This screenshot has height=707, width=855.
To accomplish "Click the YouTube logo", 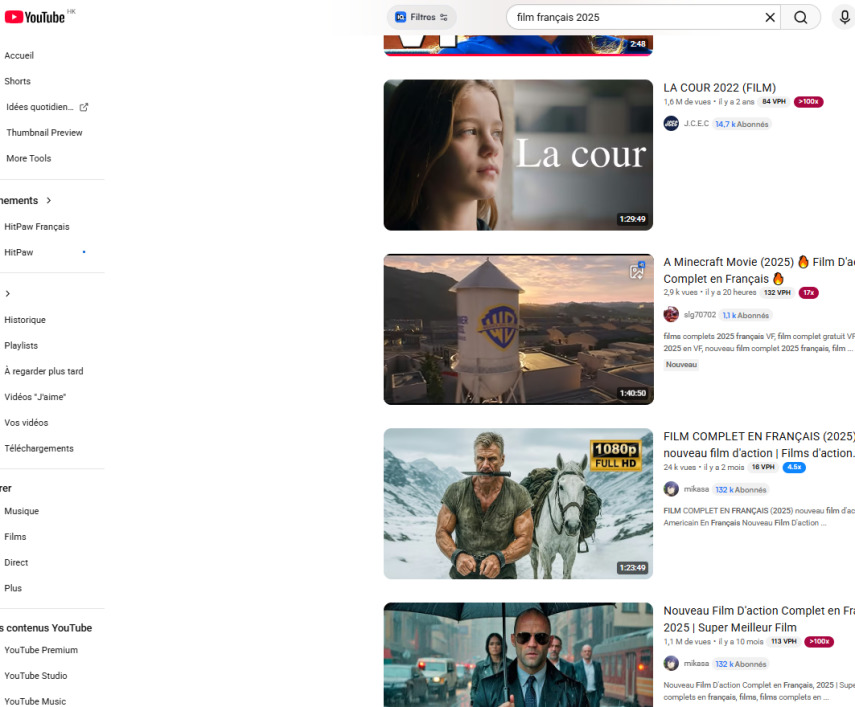I will pyautogui.click(x=35, y=16).
